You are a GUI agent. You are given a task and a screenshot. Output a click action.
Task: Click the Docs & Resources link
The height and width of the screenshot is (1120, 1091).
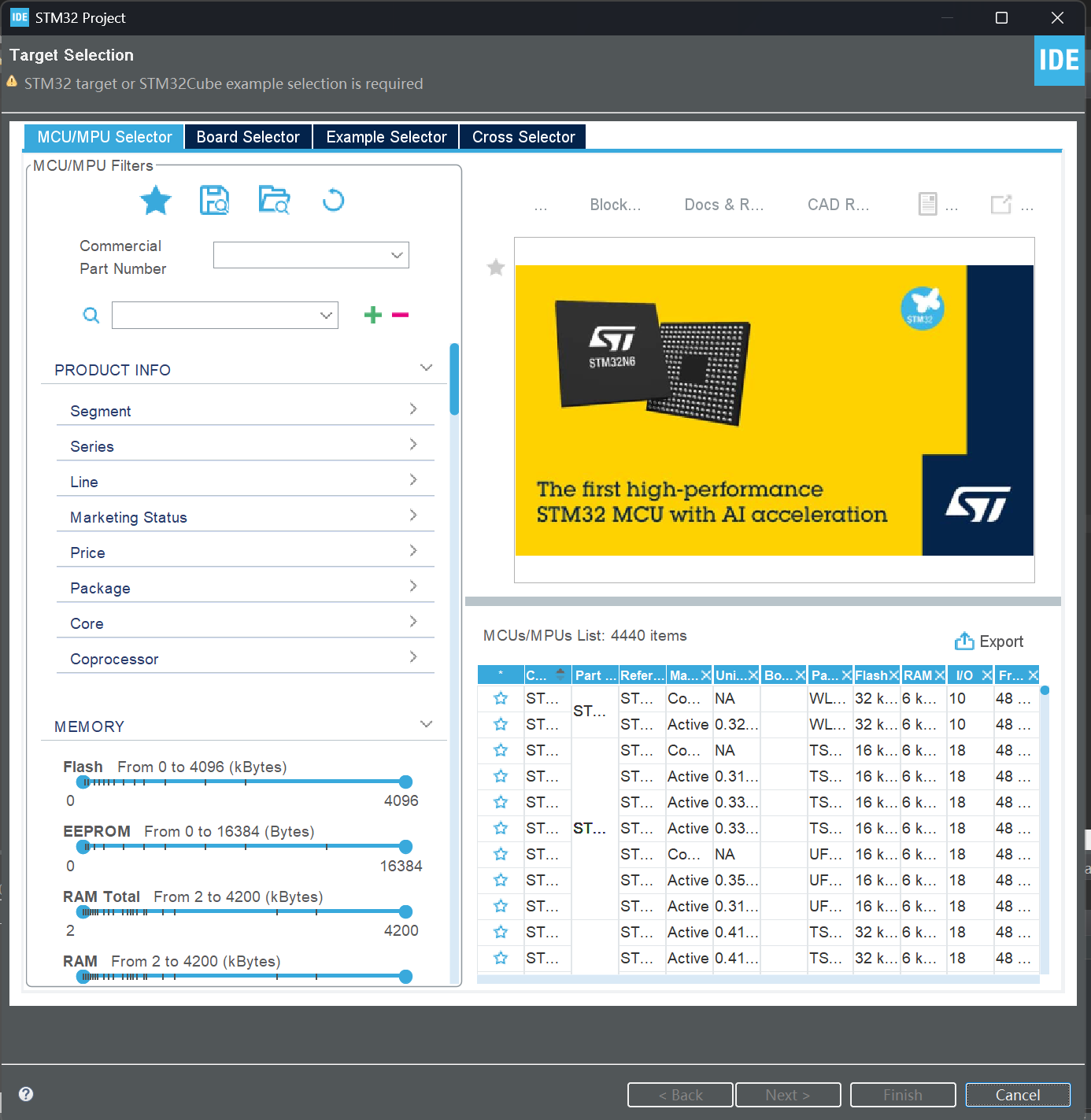click(x=723, y=205)
